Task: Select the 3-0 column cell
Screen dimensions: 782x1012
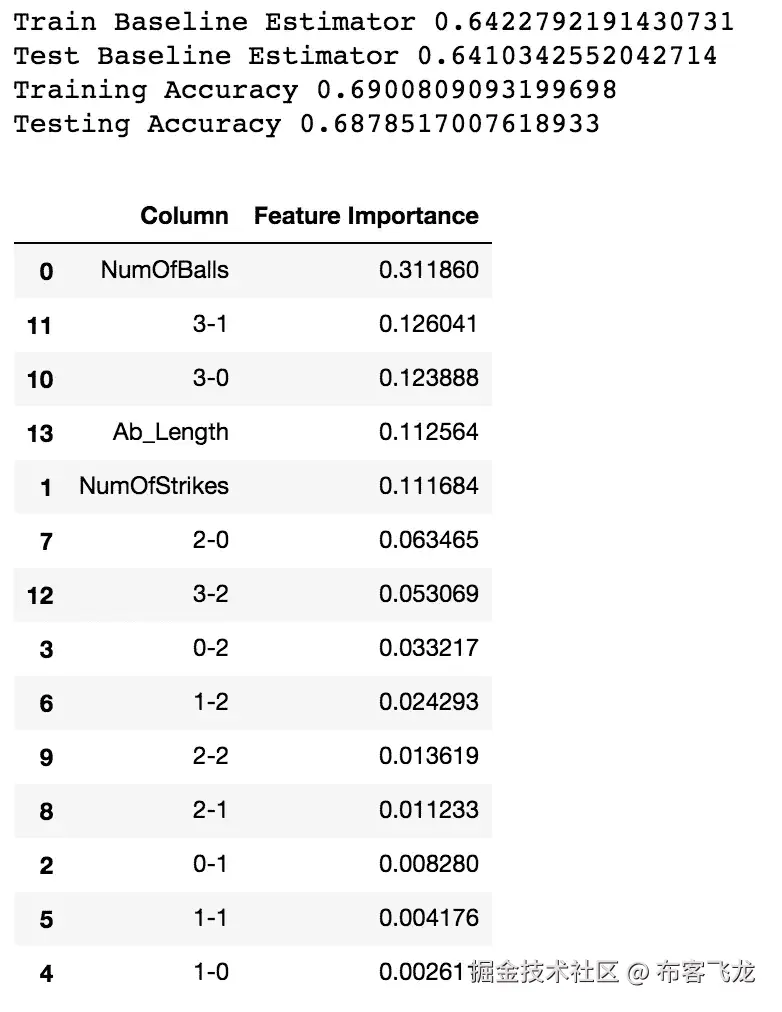Action: tap(210, 378)
